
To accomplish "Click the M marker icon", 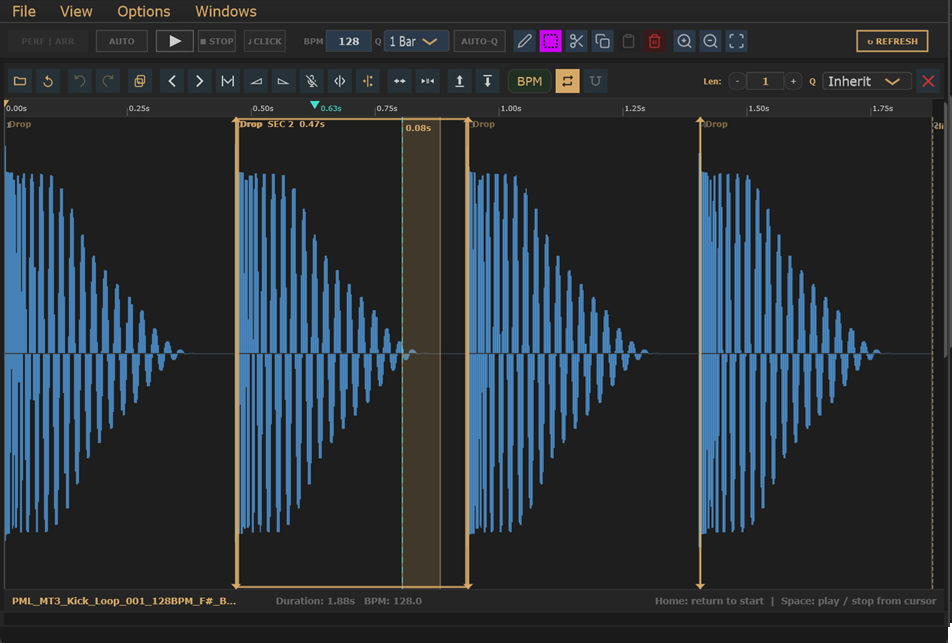I will (228, 81).
